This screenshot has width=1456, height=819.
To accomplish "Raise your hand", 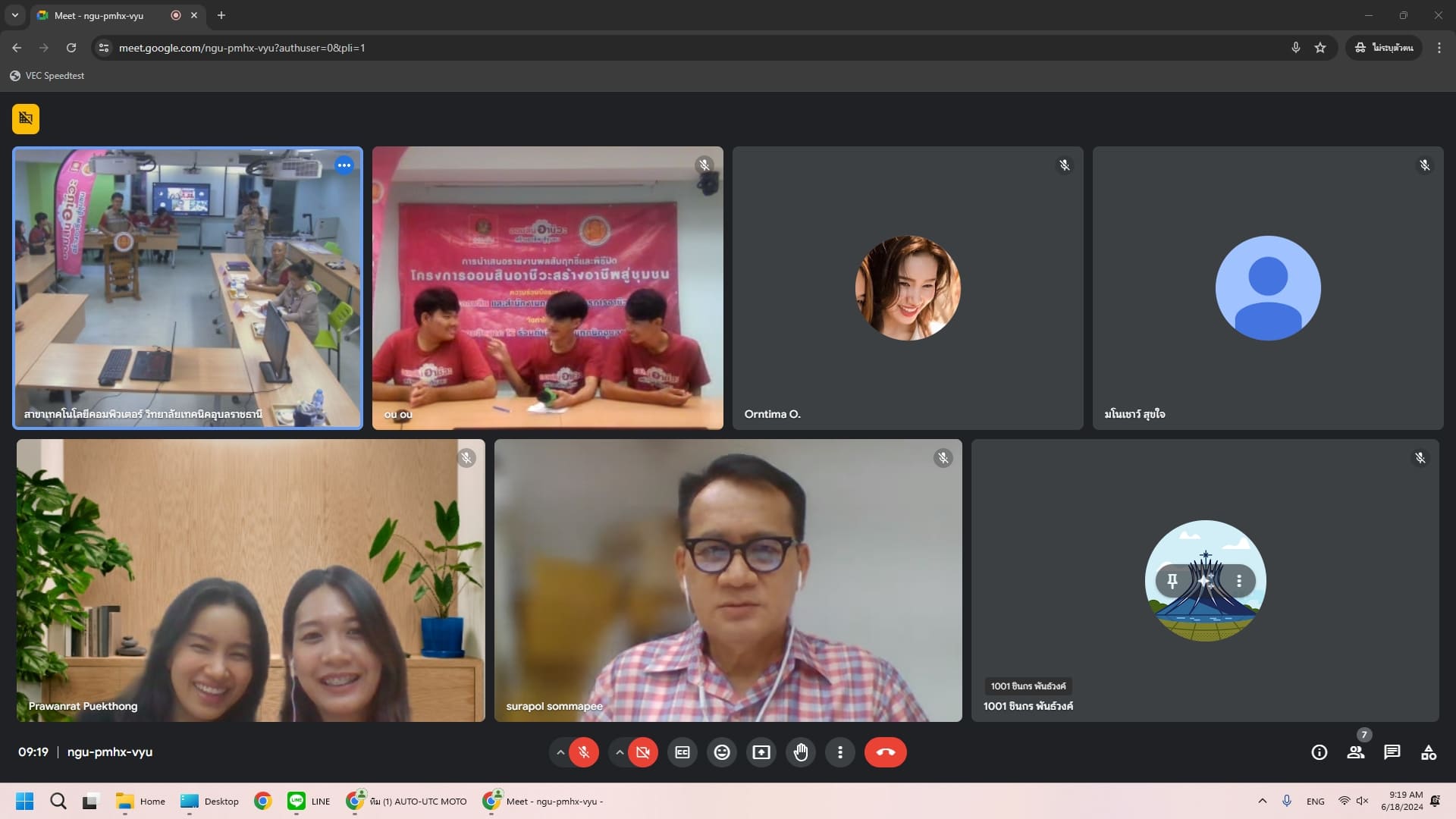I will click(801, 752).
